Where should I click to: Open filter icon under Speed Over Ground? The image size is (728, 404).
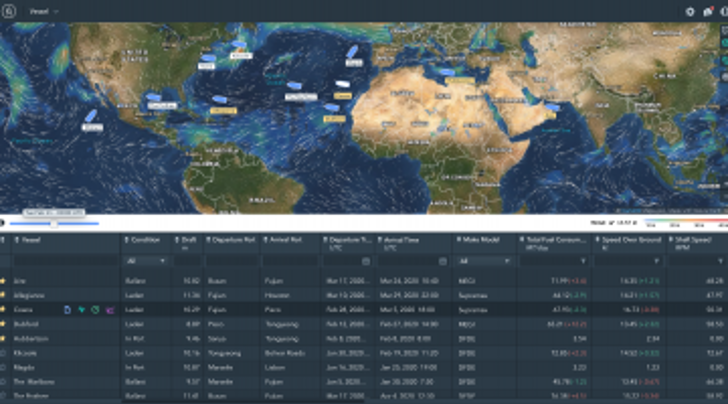coord(655,261)
